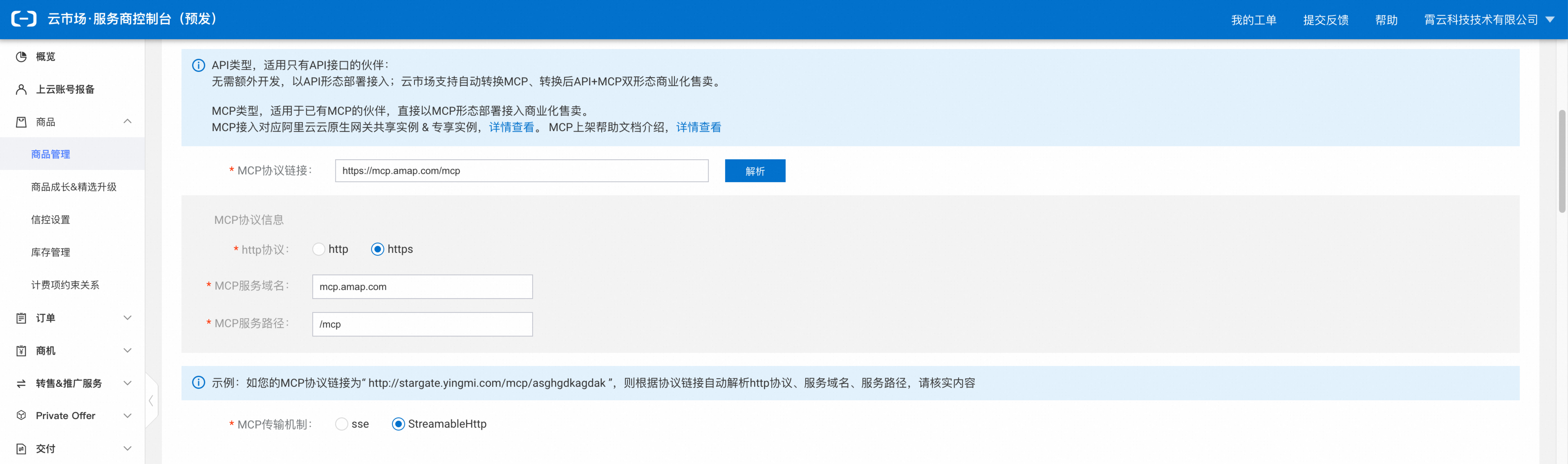Click the cloud marketplace logo icon

[24, 19]
